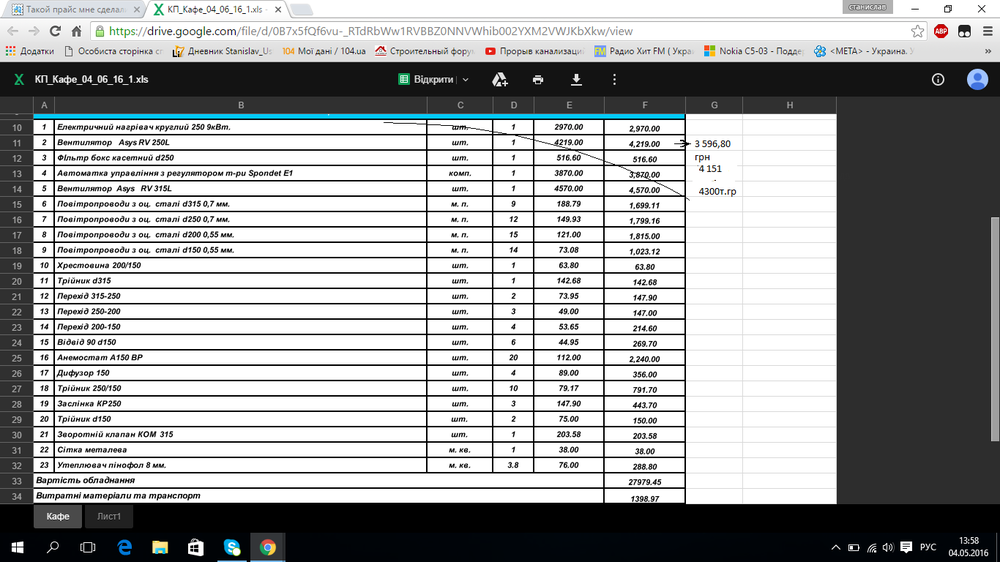This screenshot has height=562, width=1000.
Task: Bookmark this page with star icon
Action: click(917, 31)
